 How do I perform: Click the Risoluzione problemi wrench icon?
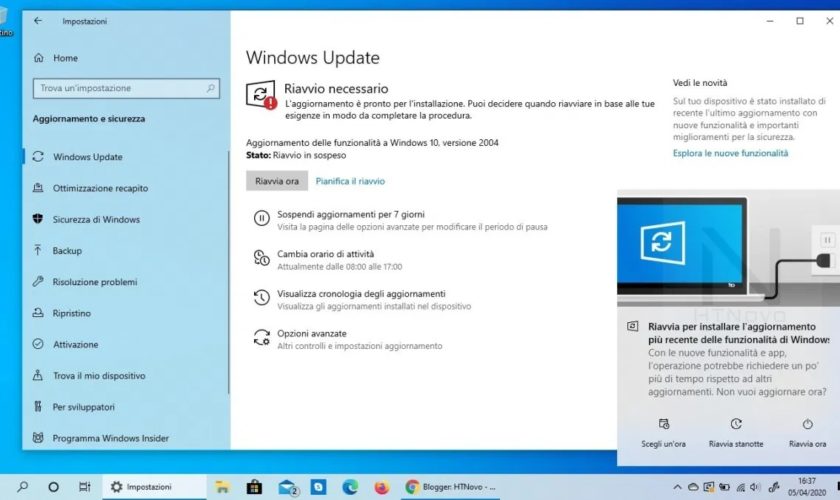coord(38,282)
